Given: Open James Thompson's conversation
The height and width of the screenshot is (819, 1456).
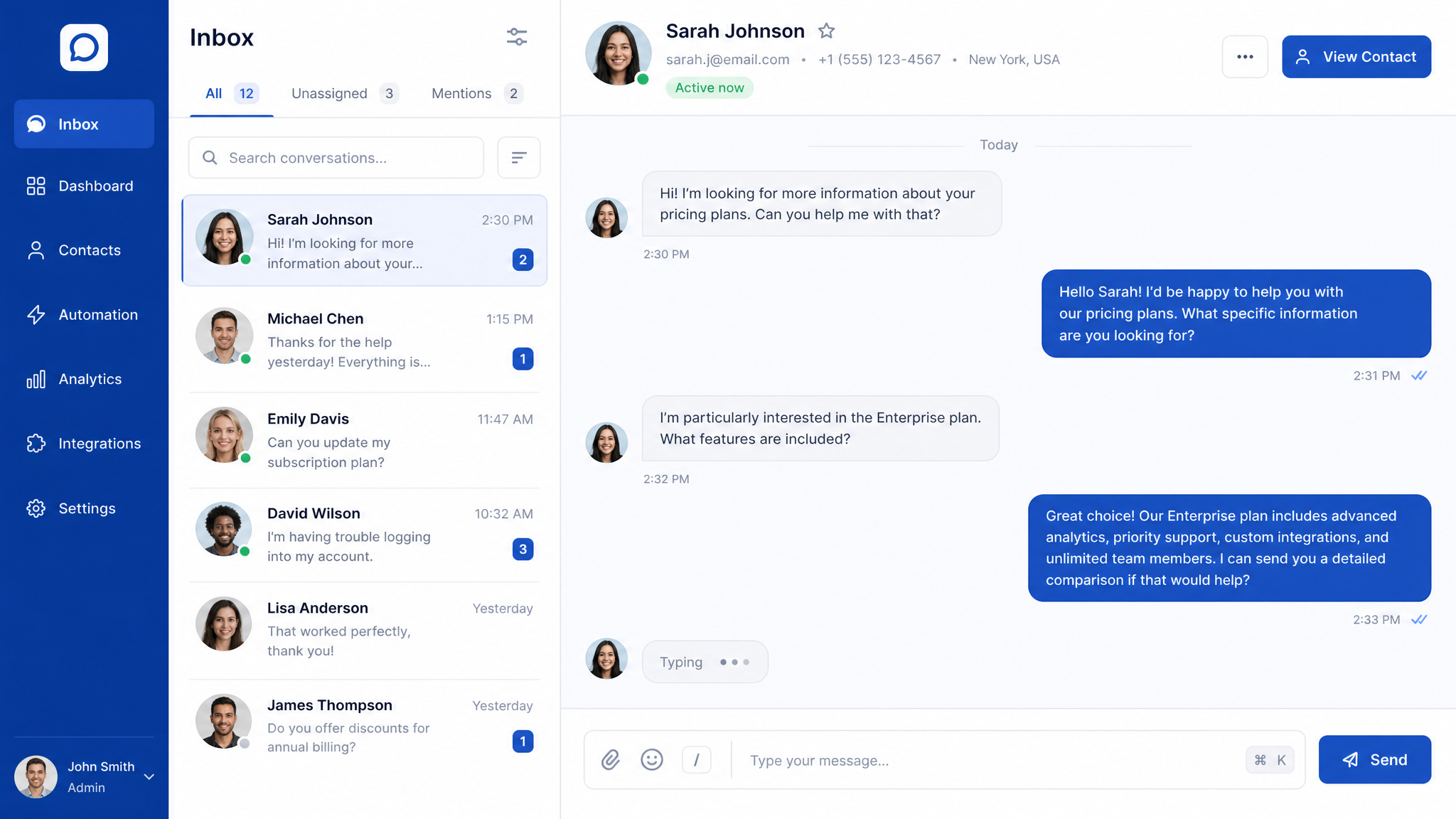Looking at the screenshot, I should click(365, 725).
